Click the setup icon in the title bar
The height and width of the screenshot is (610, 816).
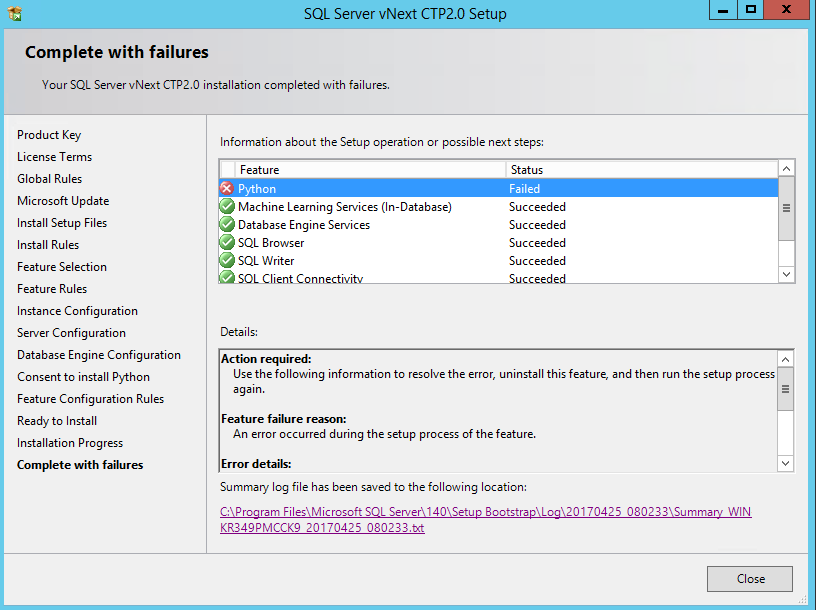click(x=15, y=13)
